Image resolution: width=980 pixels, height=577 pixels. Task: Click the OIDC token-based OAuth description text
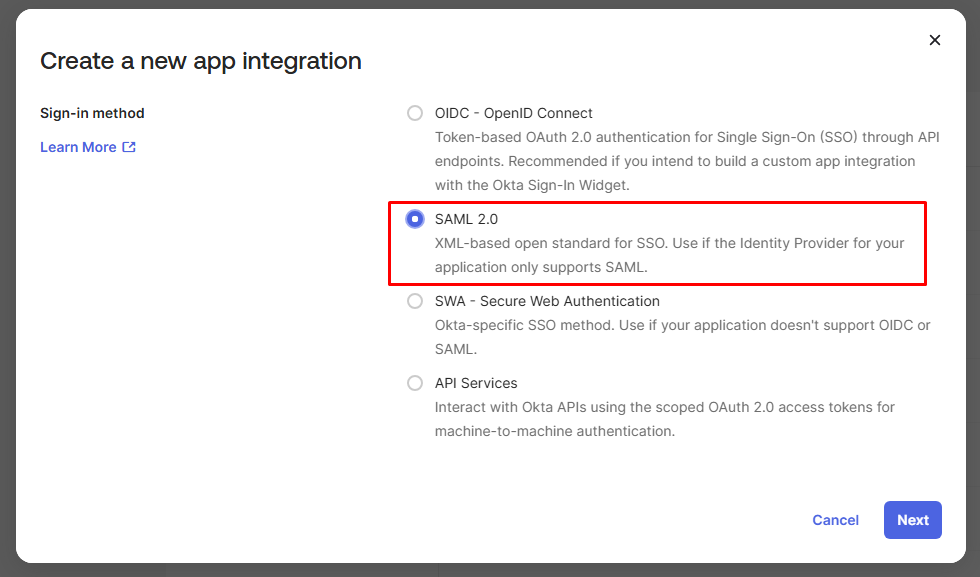(674, 161)
